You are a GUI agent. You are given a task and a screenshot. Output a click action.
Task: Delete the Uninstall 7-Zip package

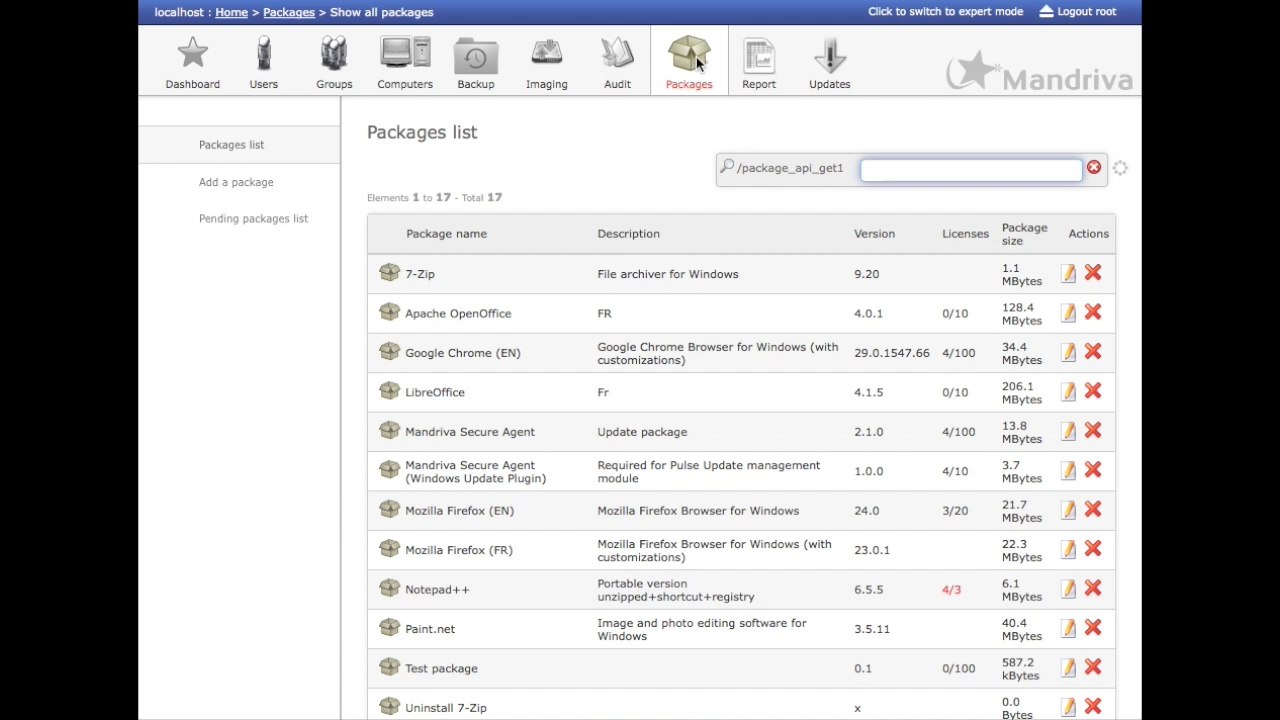(x=1093, y=708)
